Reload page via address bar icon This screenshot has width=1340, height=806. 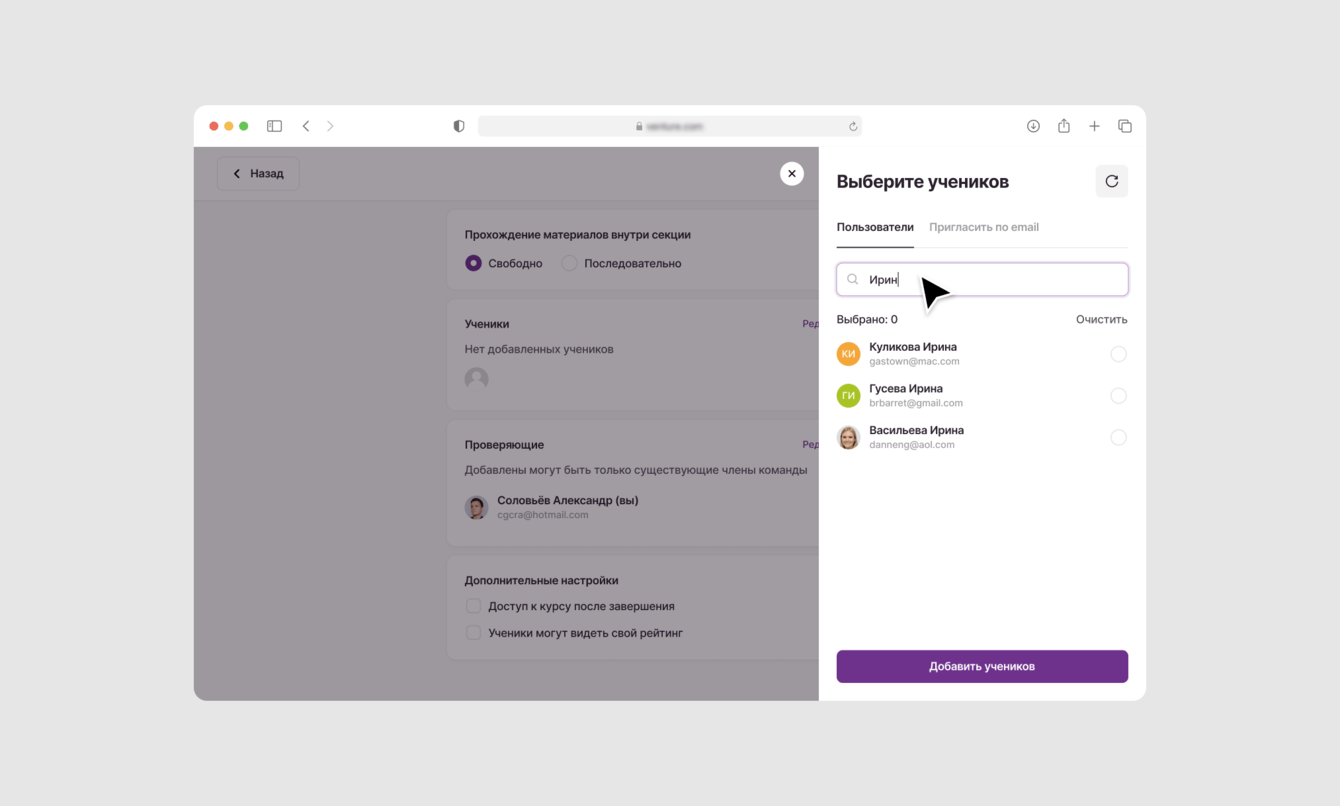click(x=853, y=126)
